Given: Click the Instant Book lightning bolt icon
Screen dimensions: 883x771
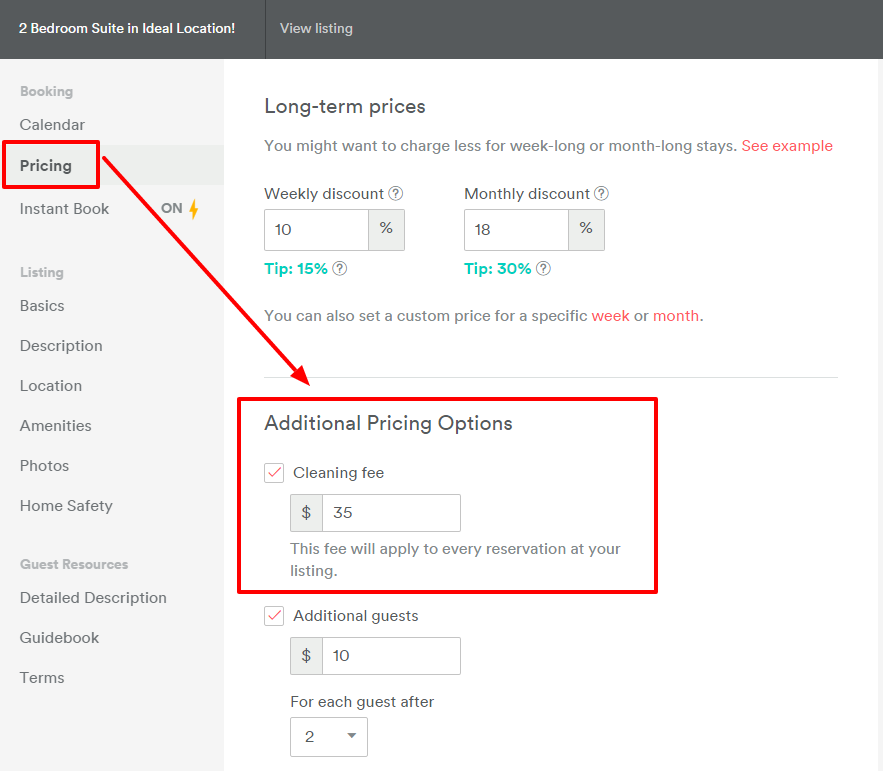Looking at the screenshot, I should [194, 209].
